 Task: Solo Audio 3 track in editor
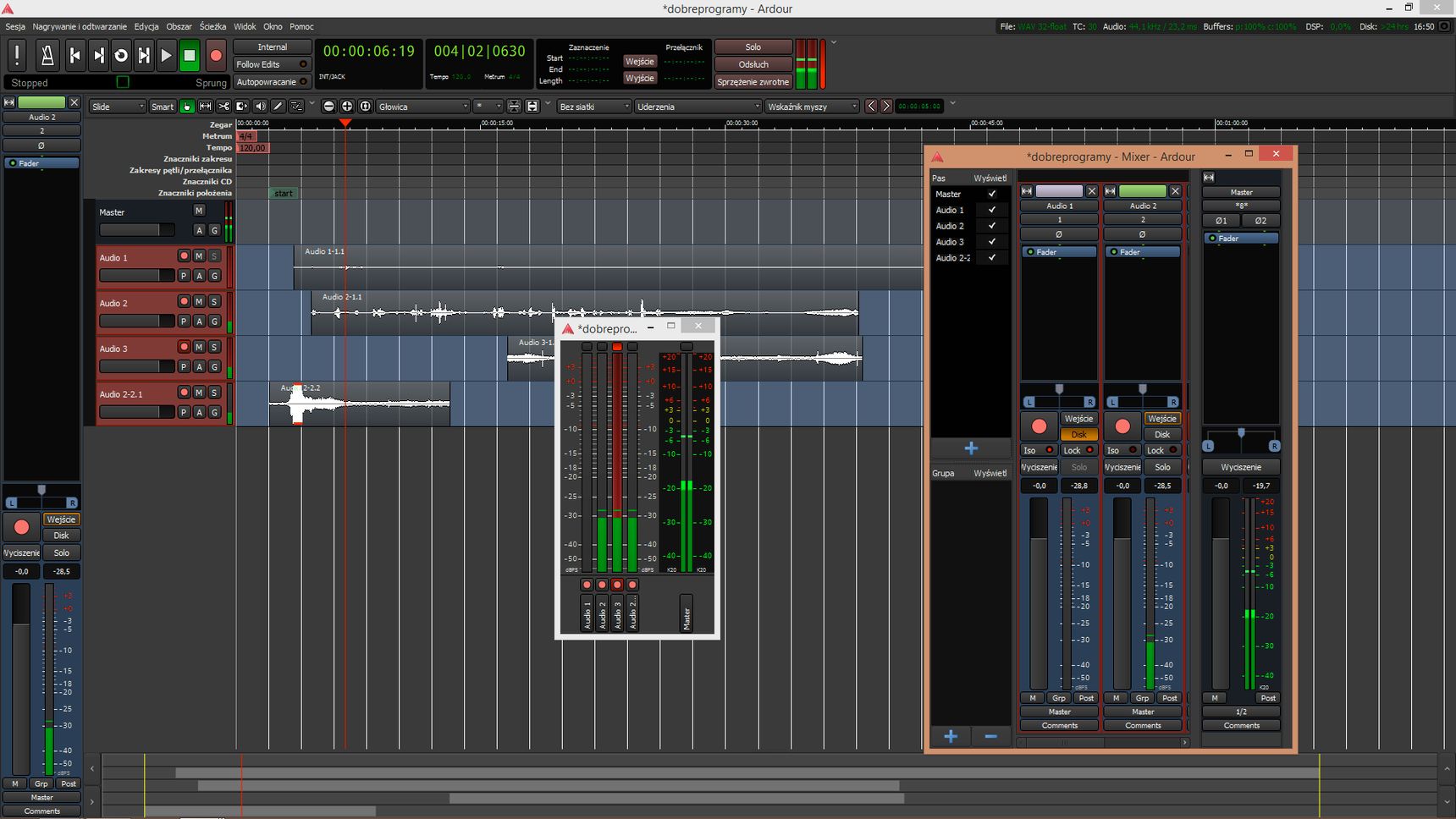(214, 347)
